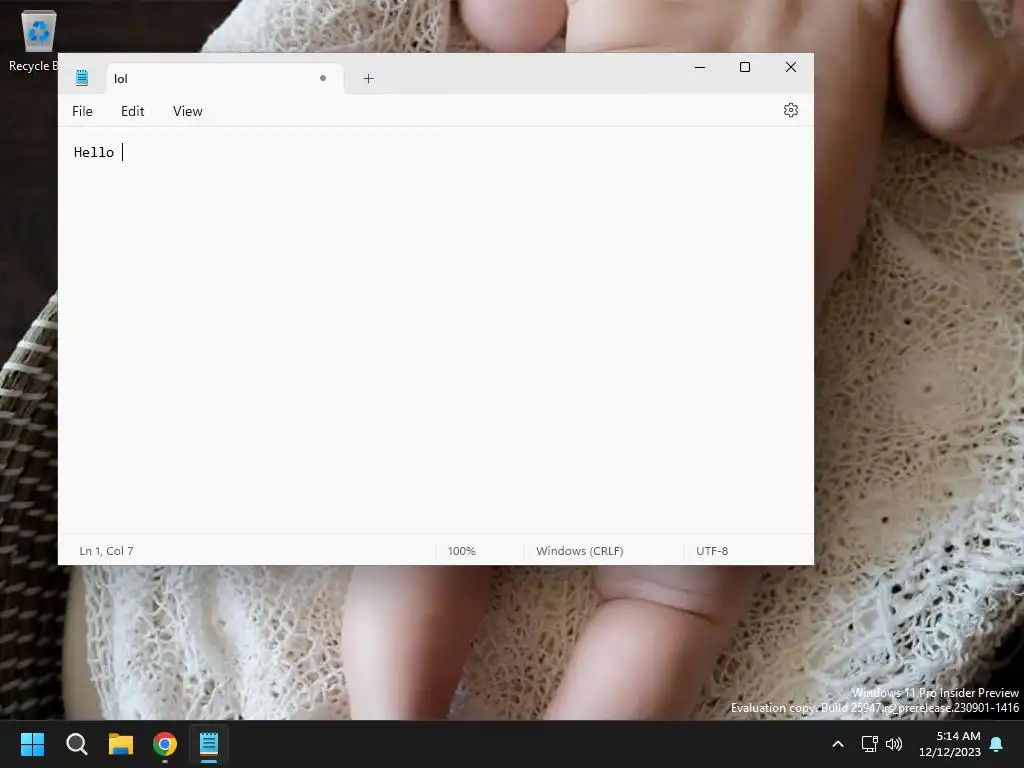Click the Ln 1, Col 7 status entry
The width and height of the screenshot is (1024, 768).
point(106,551)
